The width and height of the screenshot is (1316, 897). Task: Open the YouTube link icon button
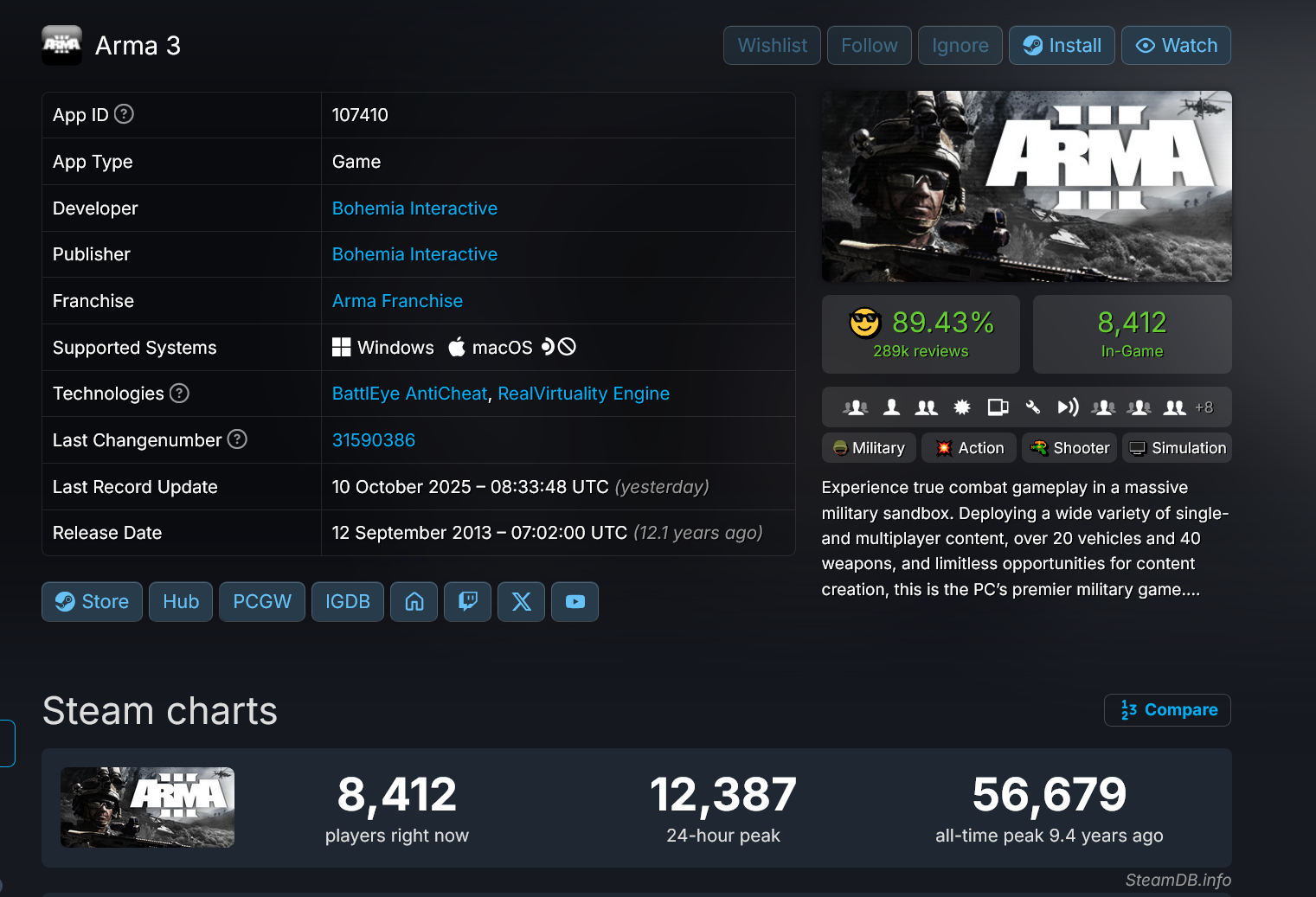click(575, 601)
